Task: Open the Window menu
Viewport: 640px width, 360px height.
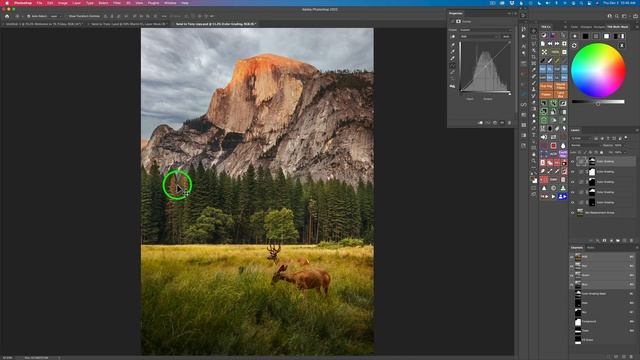Action: (170, 3)
